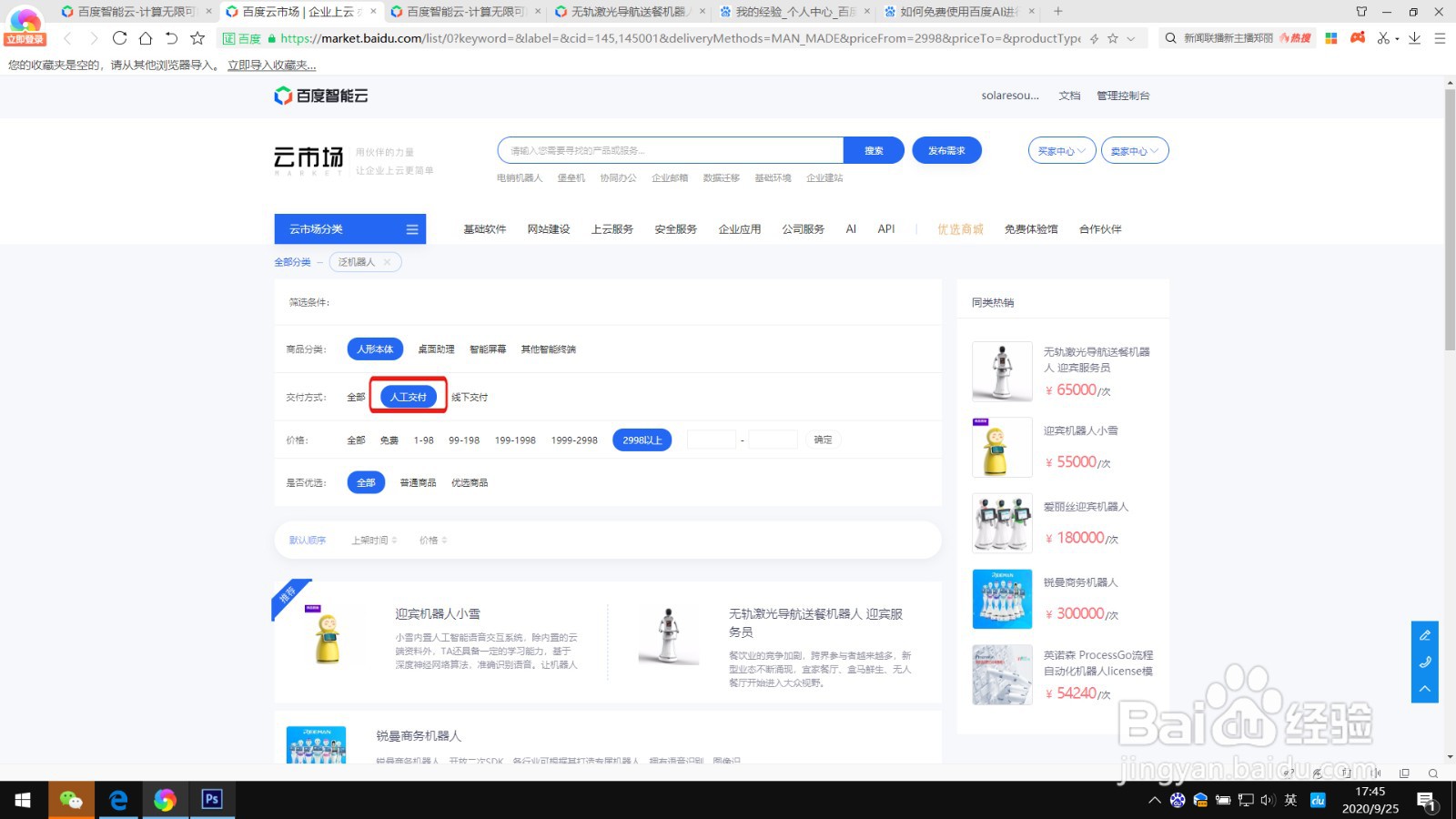Sort by 价格
This screenshot has width=1456, height=819.
(433, 541)
